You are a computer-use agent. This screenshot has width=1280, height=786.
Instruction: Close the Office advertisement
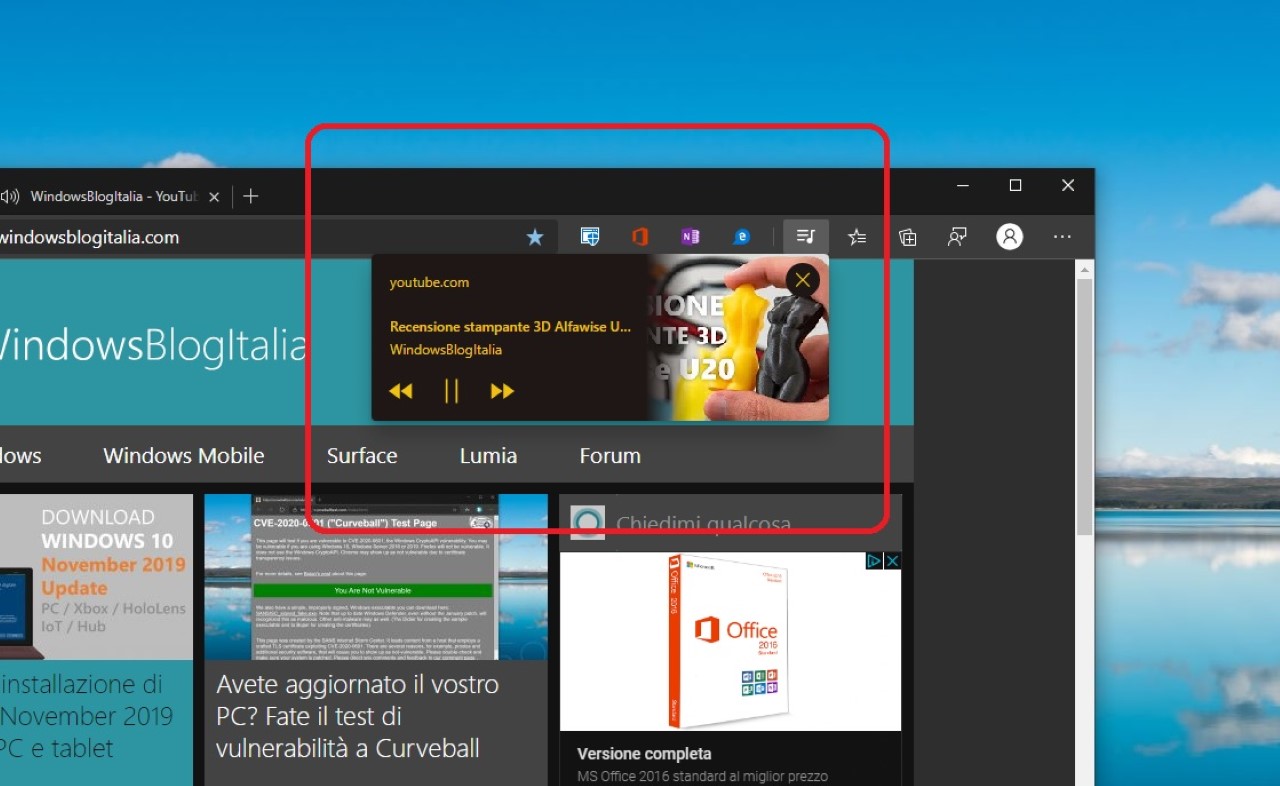(893, 561)
